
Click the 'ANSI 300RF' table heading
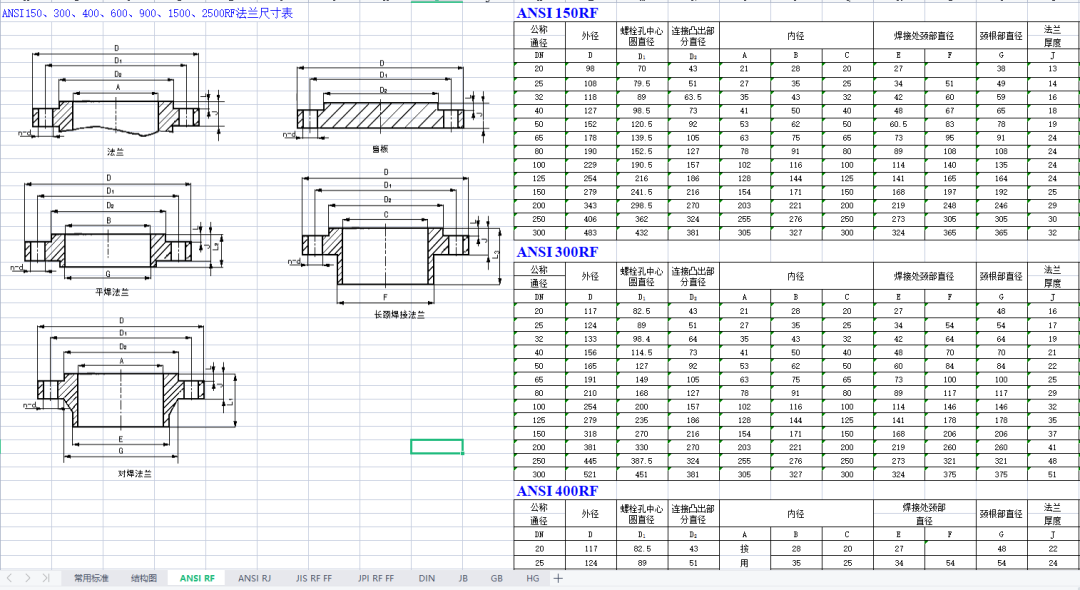[557, 252]
